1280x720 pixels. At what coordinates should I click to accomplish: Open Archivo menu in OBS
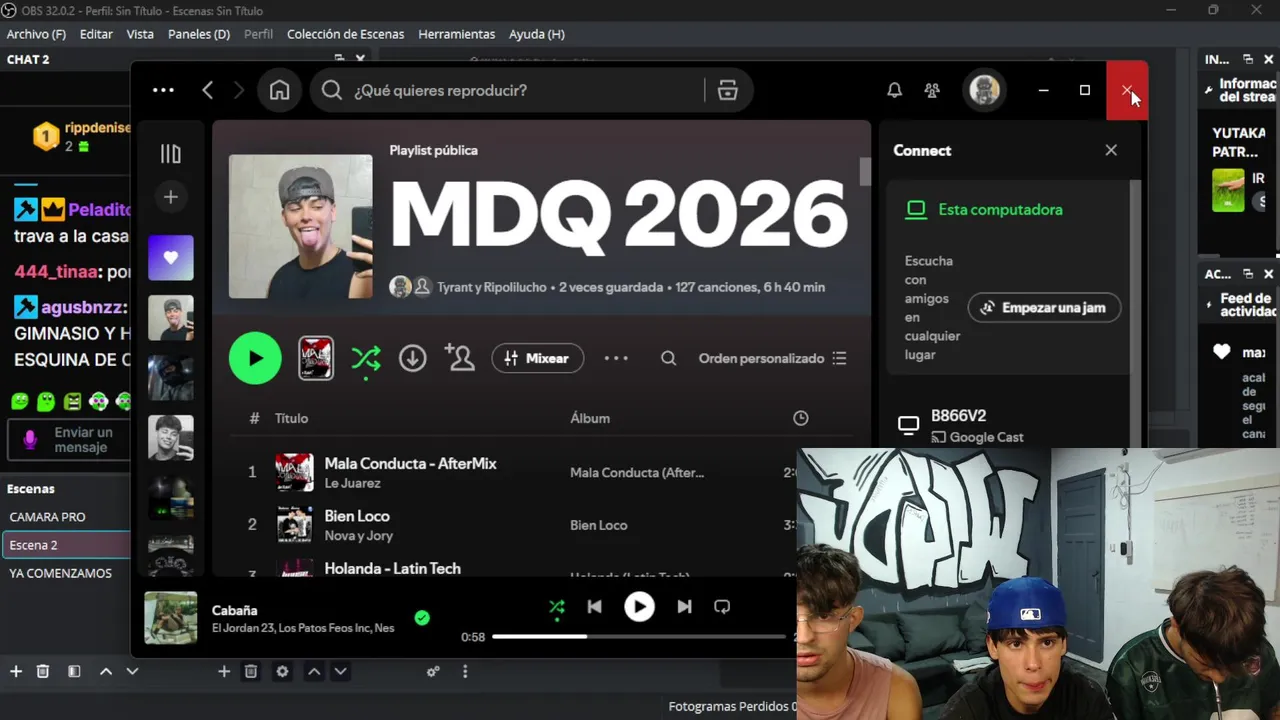pyautogui.click(x=36, y=34)
